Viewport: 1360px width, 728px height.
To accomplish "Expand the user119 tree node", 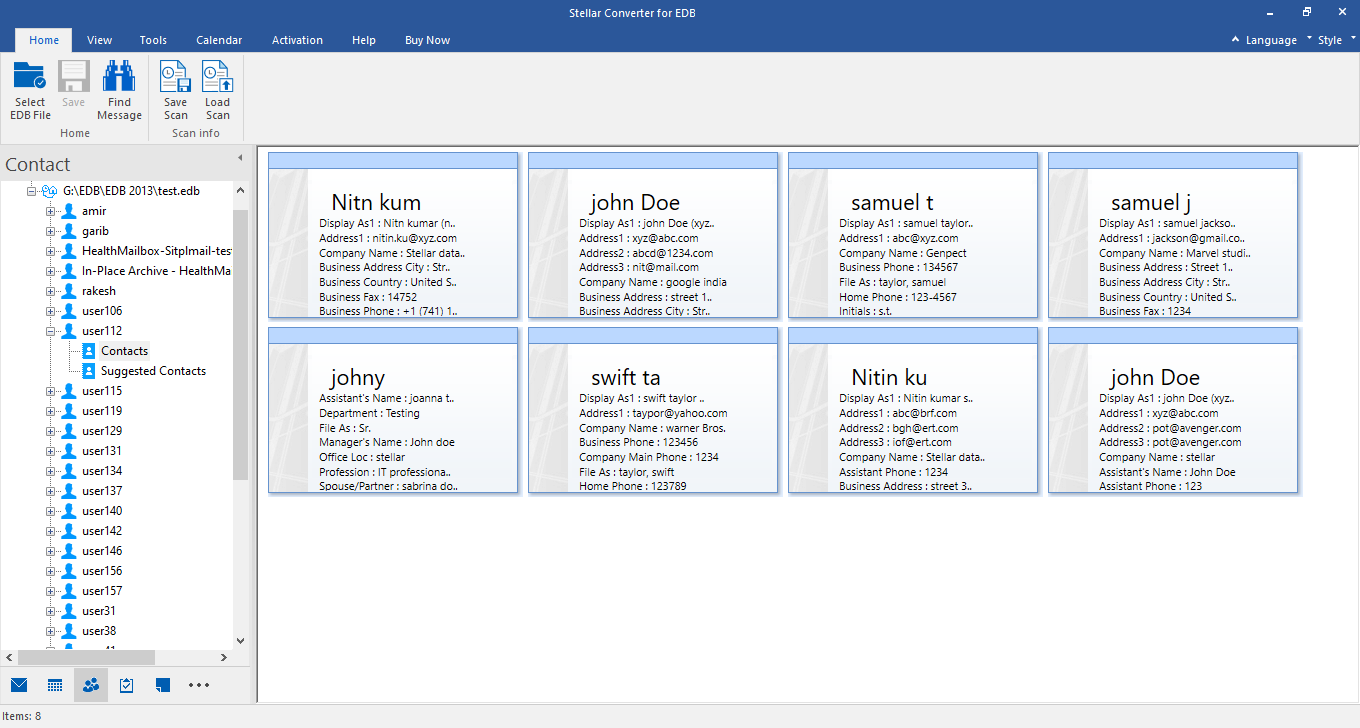I will [50, 411].
